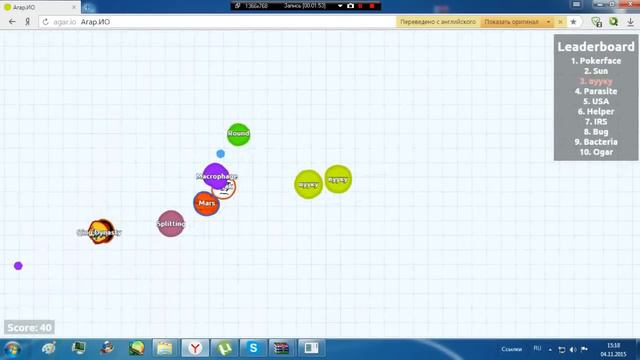Click the green Round cell
640x360 pixels.
click(x=238, y=134)
